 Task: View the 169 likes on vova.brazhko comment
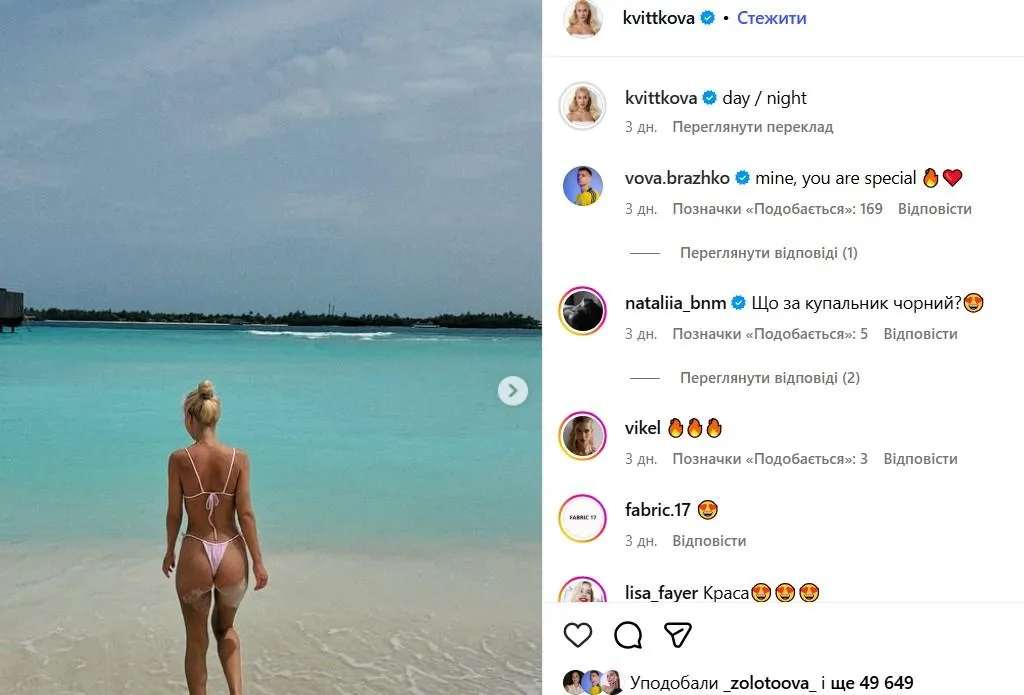tap(777, 209)
